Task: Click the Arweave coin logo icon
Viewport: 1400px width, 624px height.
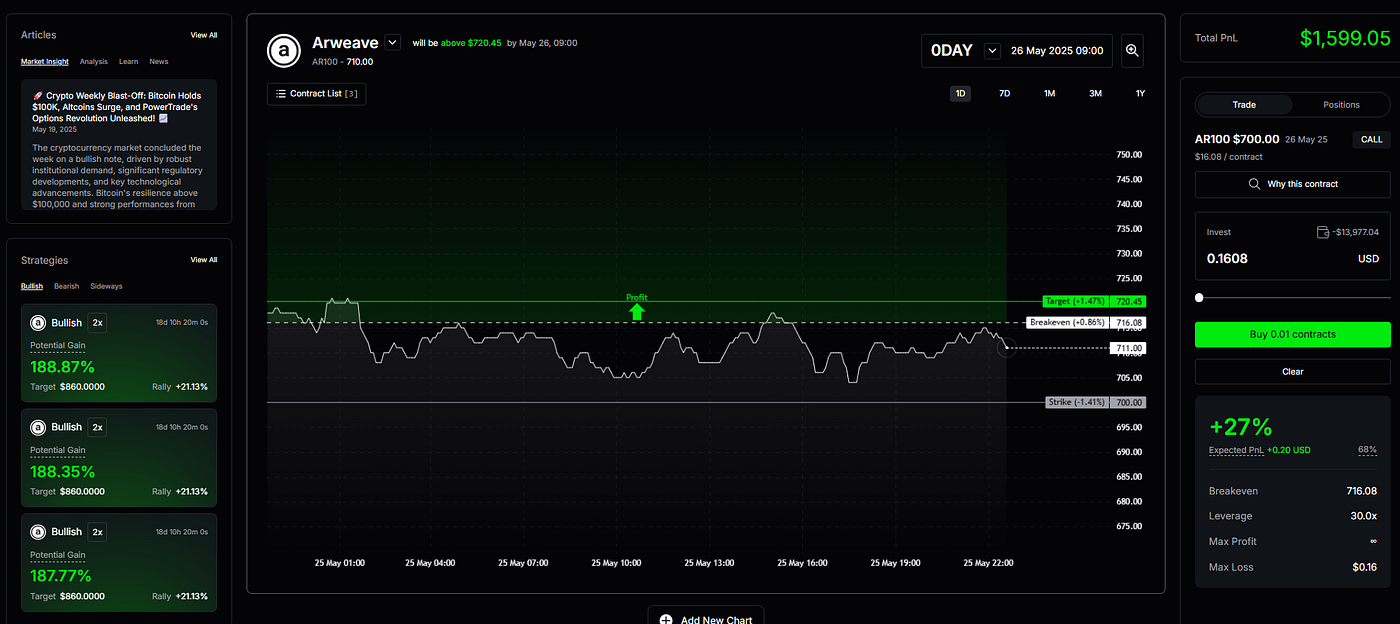Action: click(285, 50)
